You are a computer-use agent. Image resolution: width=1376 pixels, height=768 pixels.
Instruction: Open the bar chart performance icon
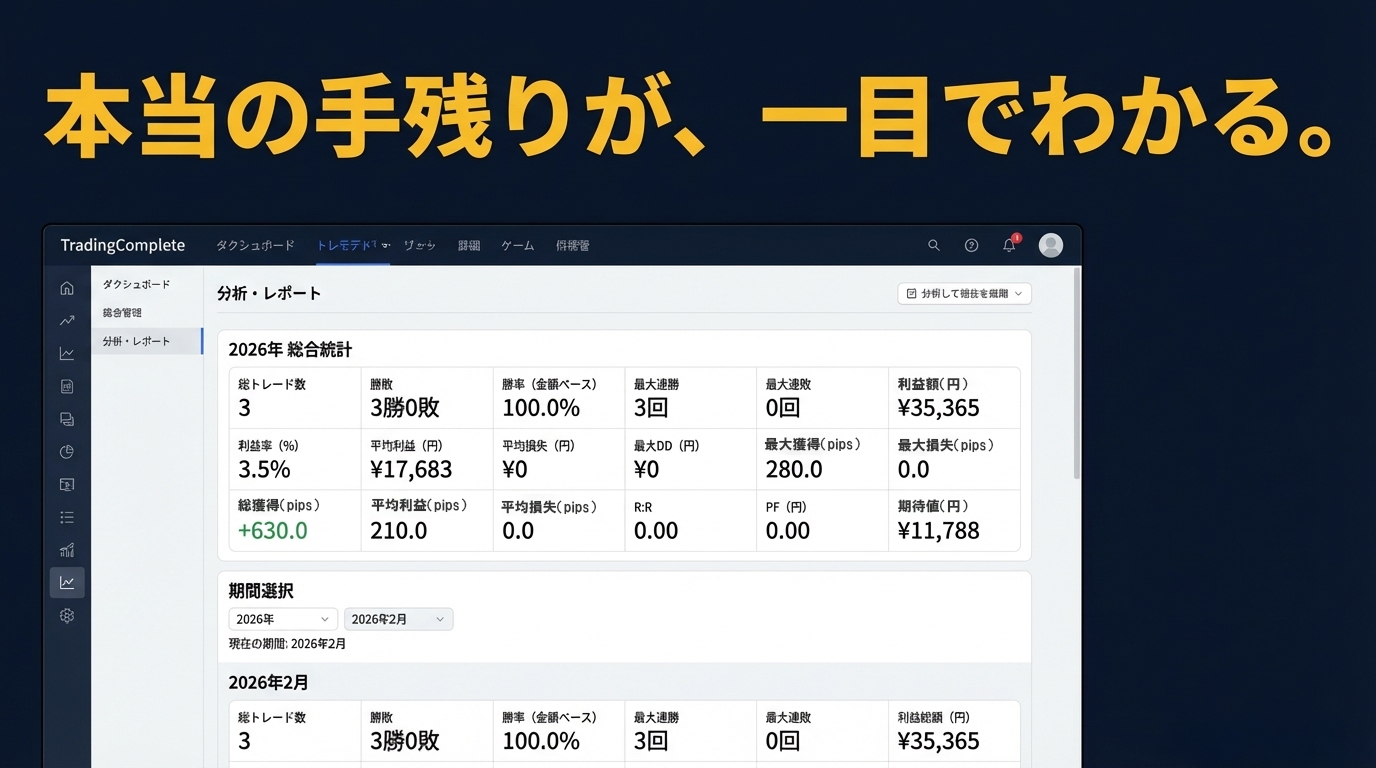tap(66, 549)
